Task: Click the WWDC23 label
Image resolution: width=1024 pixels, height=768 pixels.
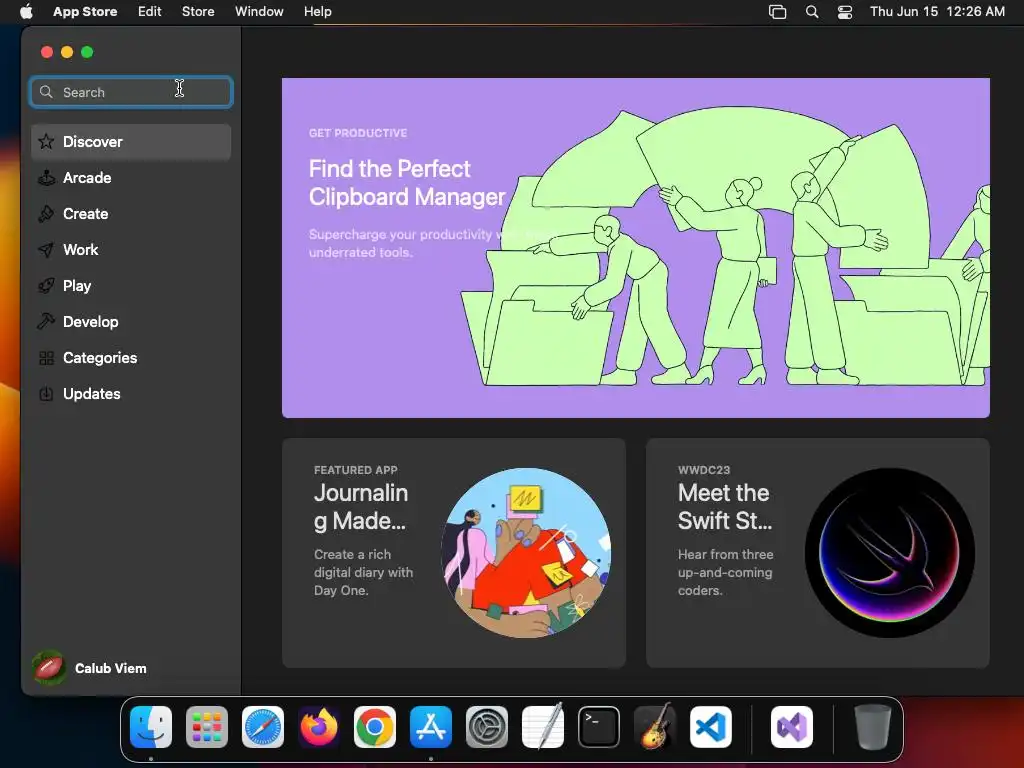Action: tap(704, 470)
